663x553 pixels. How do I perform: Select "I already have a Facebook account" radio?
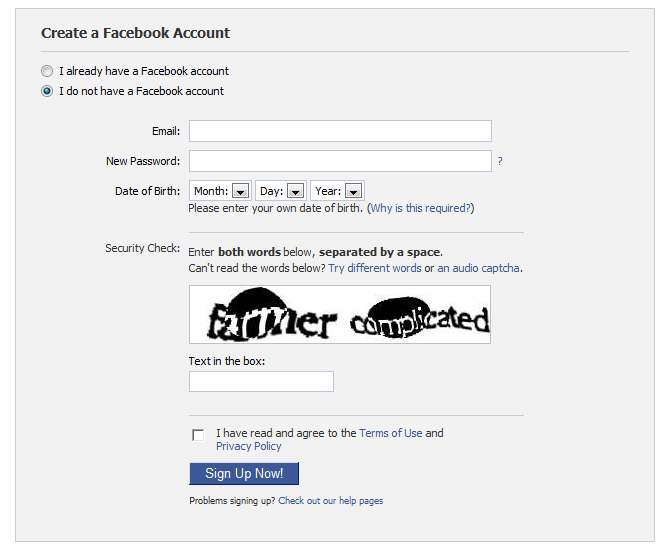point(47,71)
